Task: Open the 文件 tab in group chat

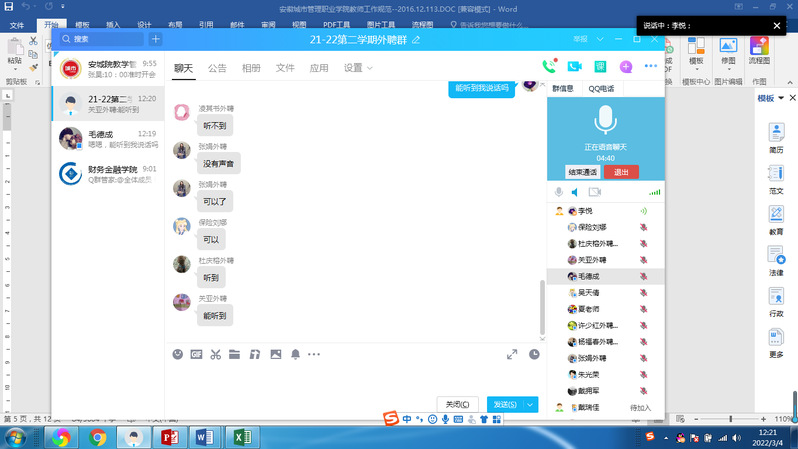Action: (285, 68)
